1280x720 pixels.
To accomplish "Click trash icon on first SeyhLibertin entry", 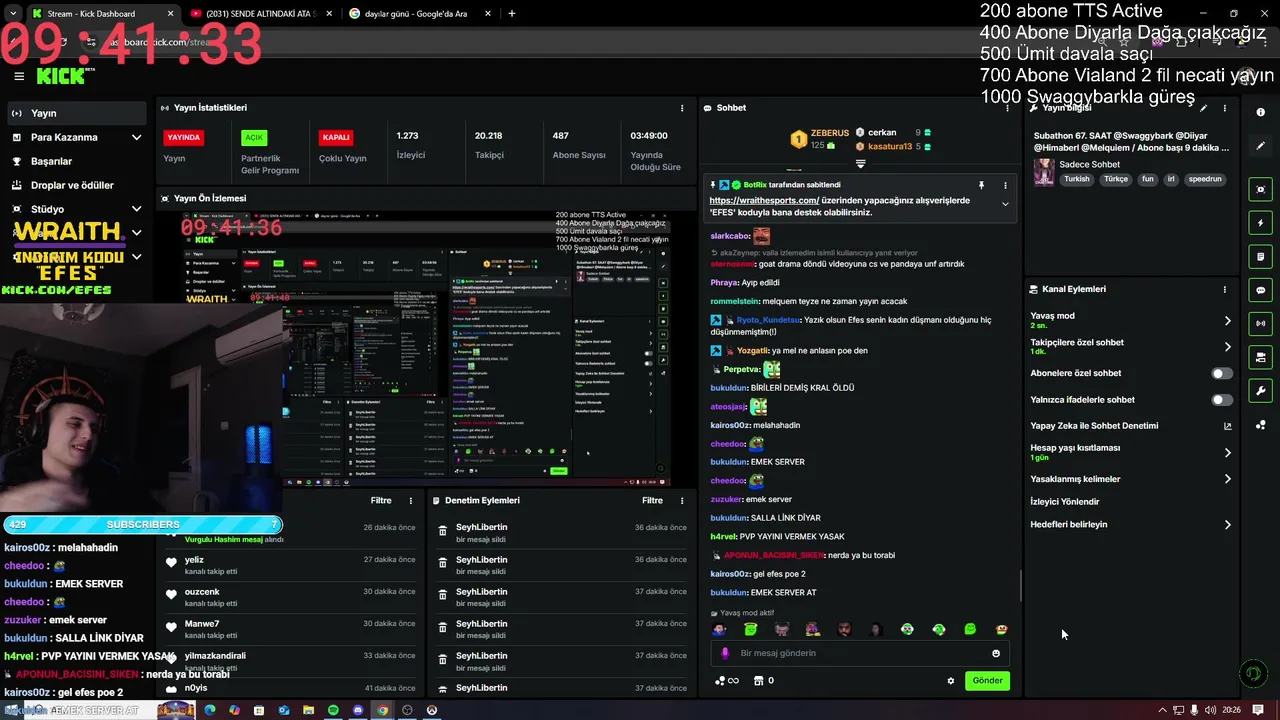I will point(443,532).
